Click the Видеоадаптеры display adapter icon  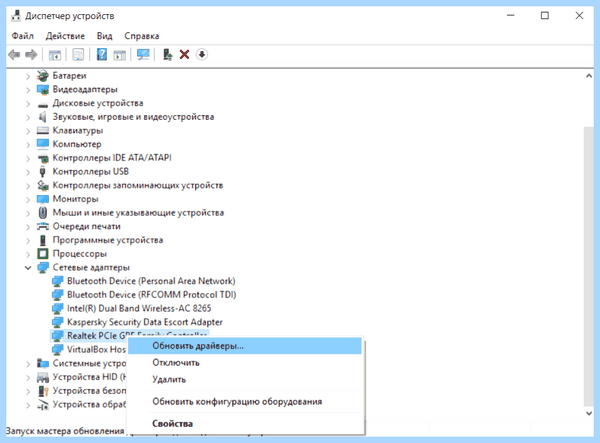point(43,89)
